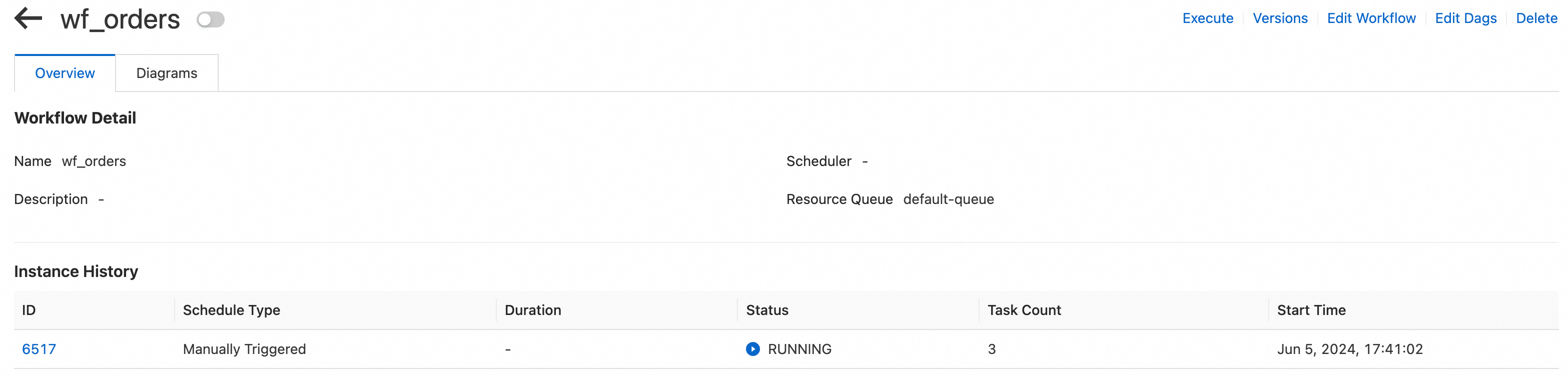The width and height of the screenshot is (1568, 378).
Task: Click the wf_orders page title
Action: pos(120,19)
